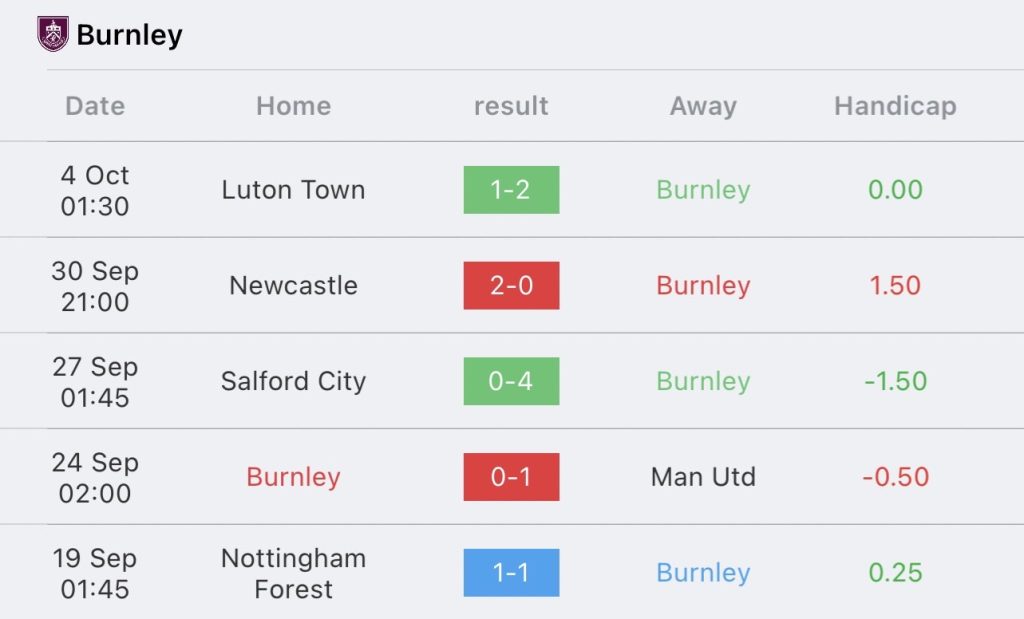The width and height of the screenshot is (1024, 619).
Task: Open the blue 1-1 draw result badge
Action: tap(511, 573)
